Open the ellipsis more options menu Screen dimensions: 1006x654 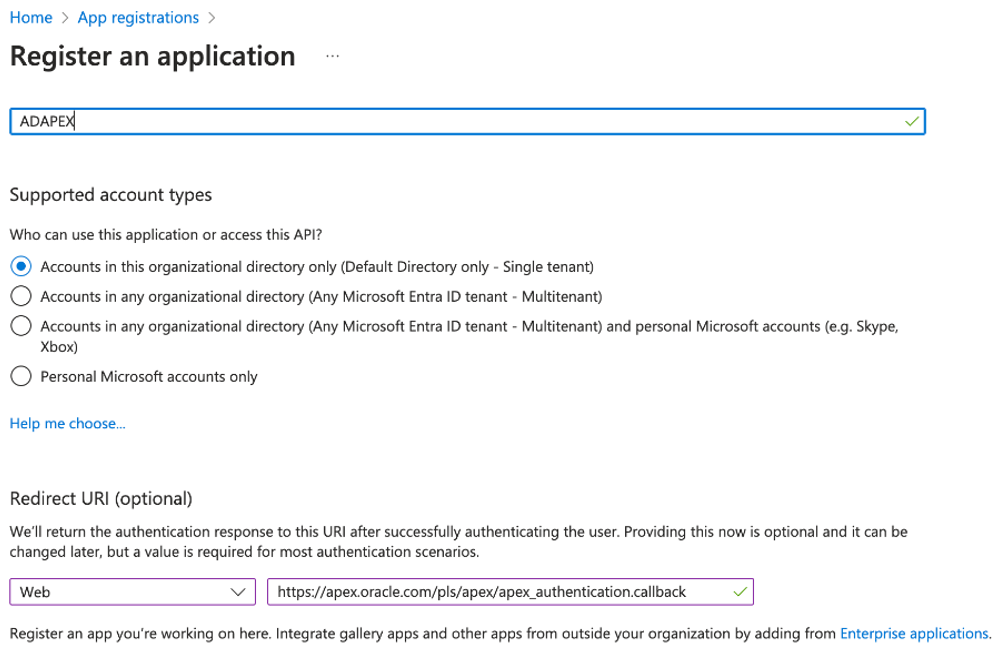(332, 57)
